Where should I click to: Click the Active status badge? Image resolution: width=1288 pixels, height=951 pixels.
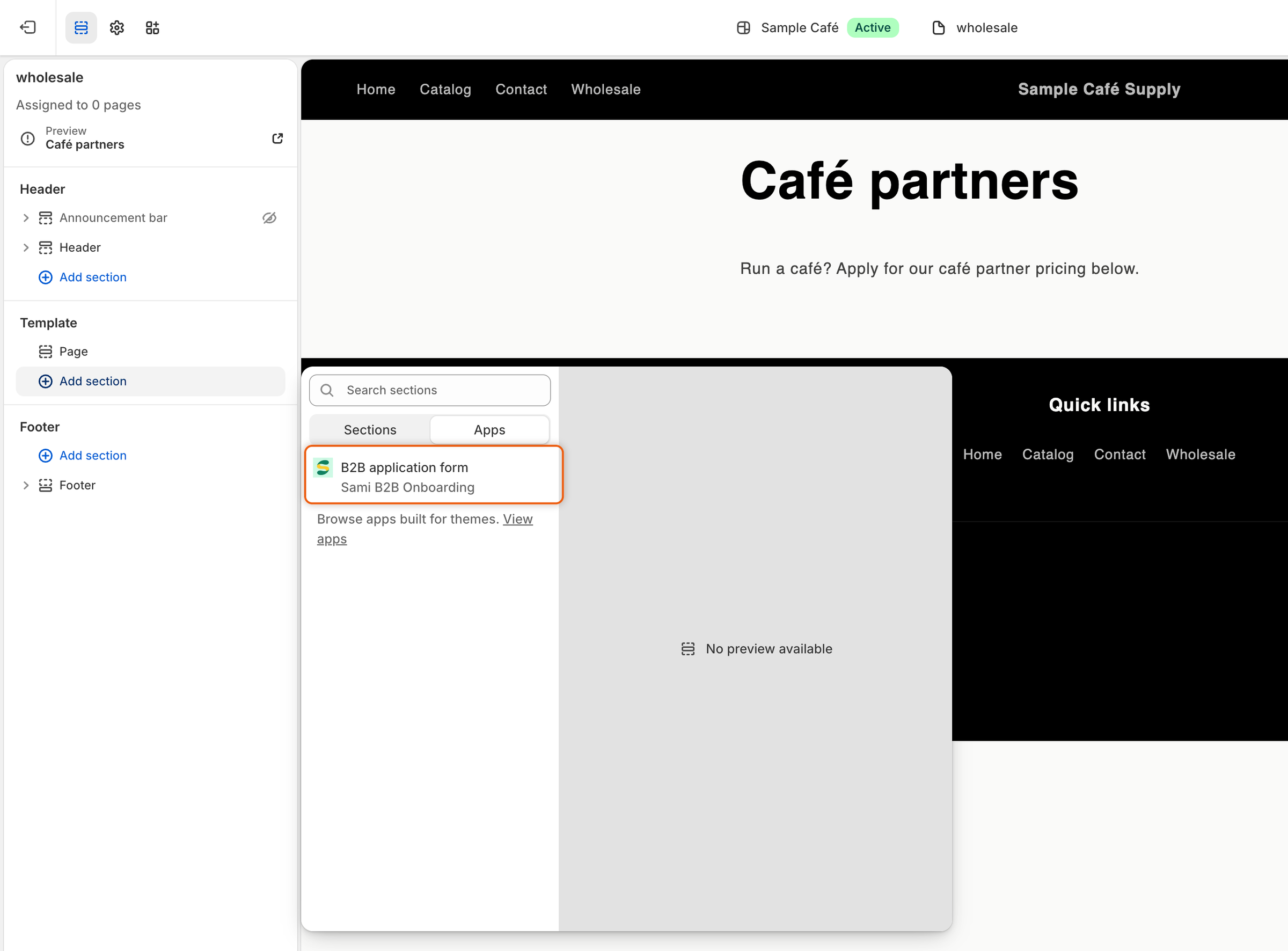(x=873, y=27)
